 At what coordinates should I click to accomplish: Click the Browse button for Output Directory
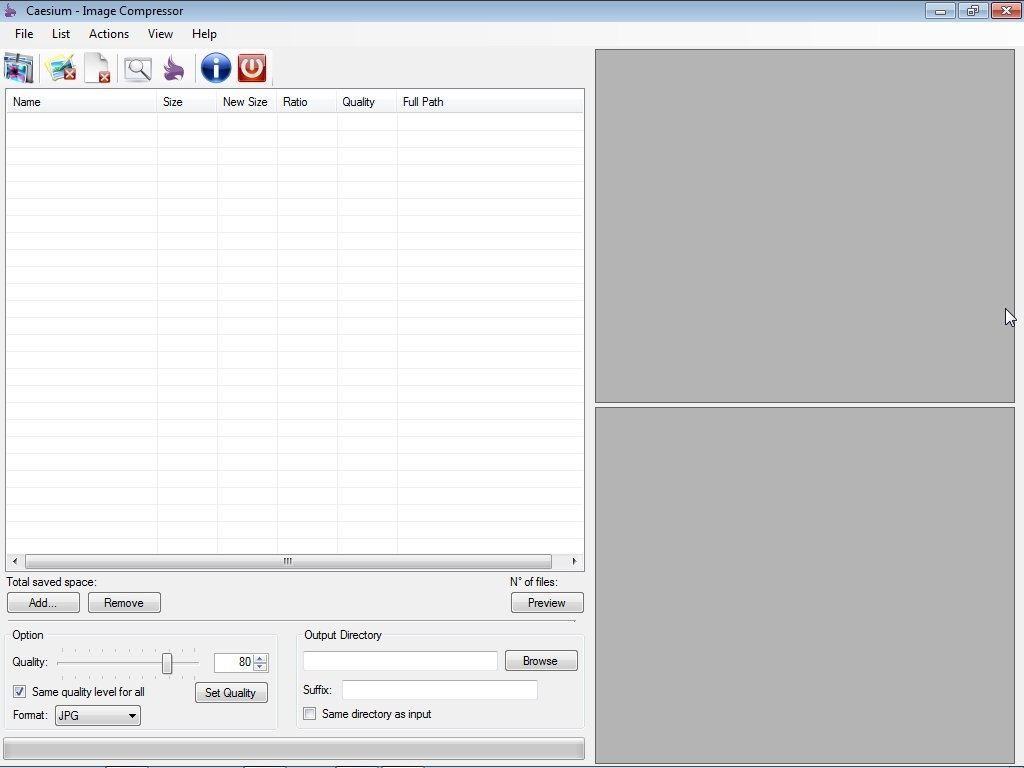click(540, 660)
